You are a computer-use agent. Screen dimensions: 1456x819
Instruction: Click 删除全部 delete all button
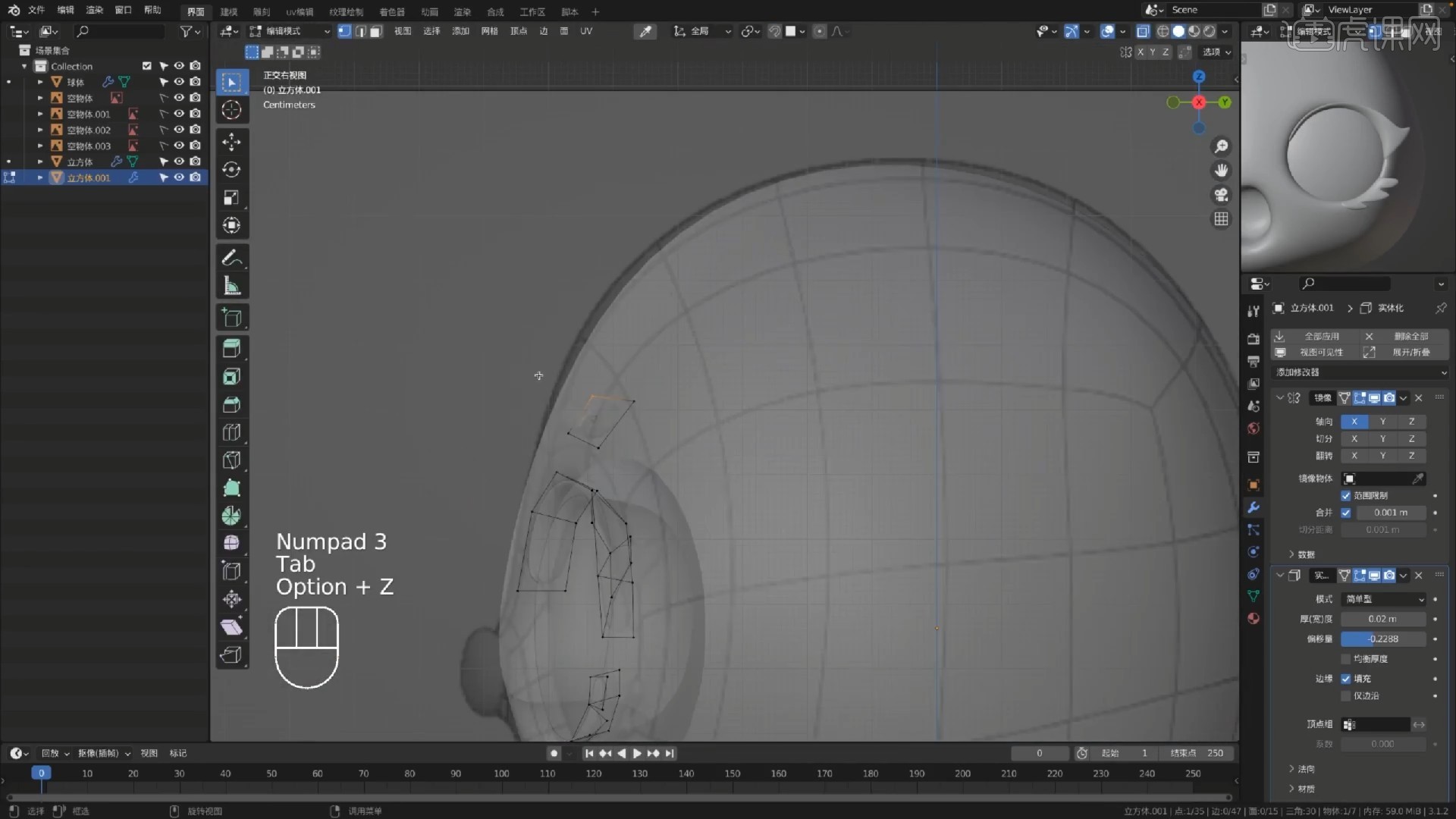(x=1404, y=337)
